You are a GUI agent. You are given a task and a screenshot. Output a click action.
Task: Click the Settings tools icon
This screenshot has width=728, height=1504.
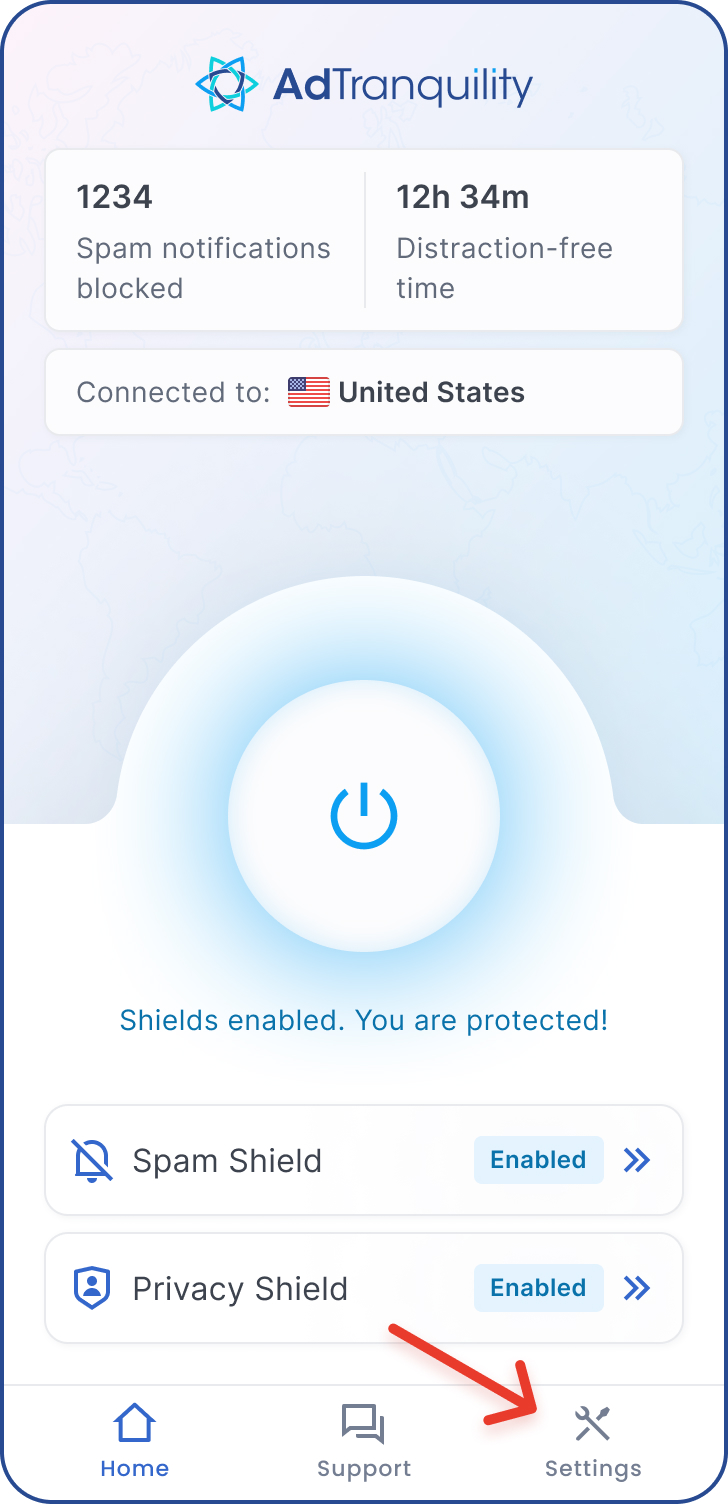(x=593, y=1421)
